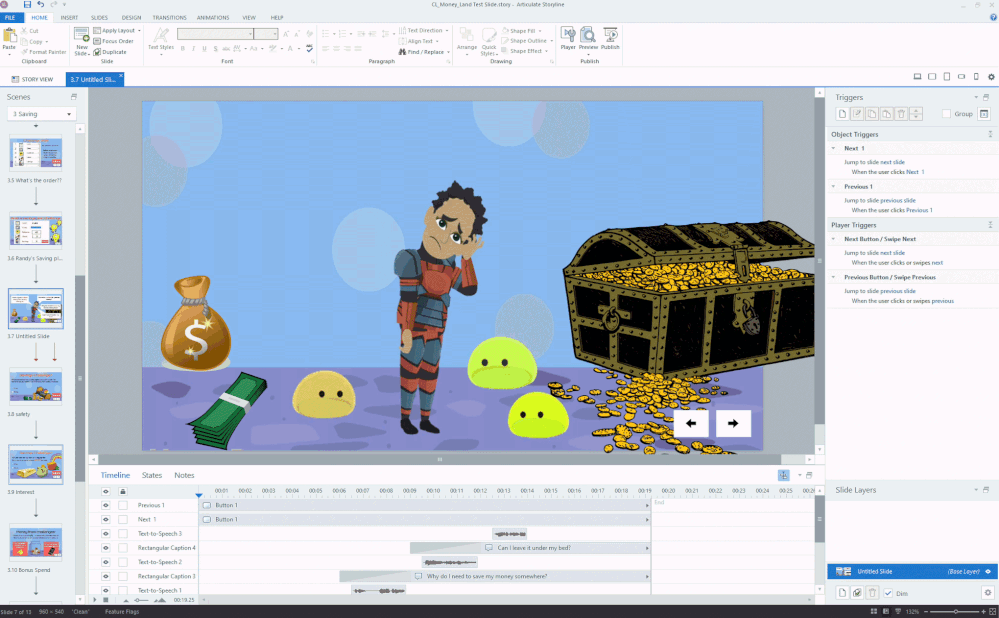
Task: Adjust the zoom slider in status bar
Action: pos(954,612)
